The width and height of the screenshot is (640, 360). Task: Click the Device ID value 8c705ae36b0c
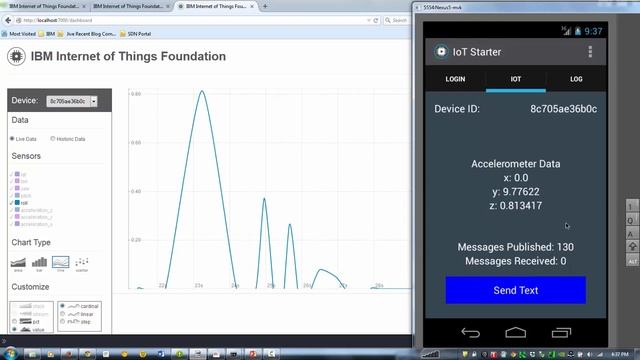[x=563, y=109]
